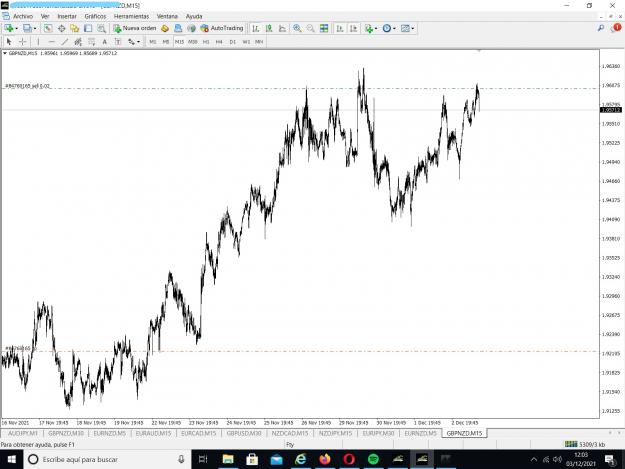
Task: Select the Trendline drawing tool
Action: click(x=65, y=41)
